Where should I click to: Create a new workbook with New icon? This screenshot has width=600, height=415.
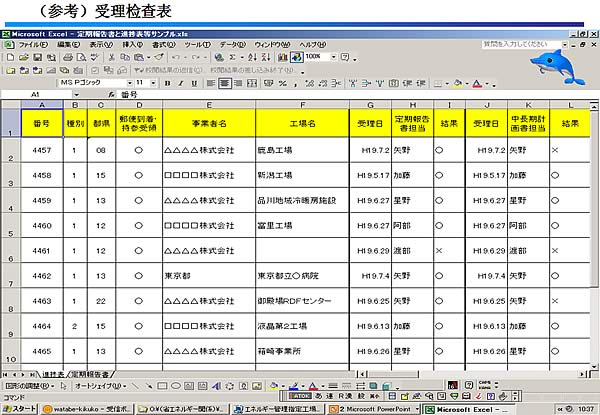[10, 57]
